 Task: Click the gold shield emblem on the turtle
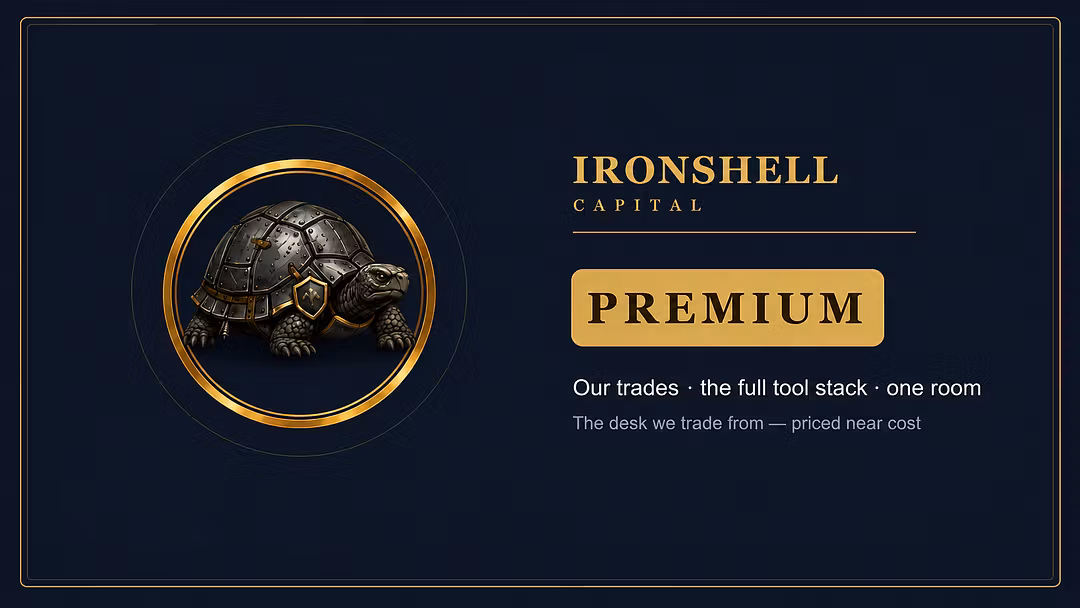(310, 297)
